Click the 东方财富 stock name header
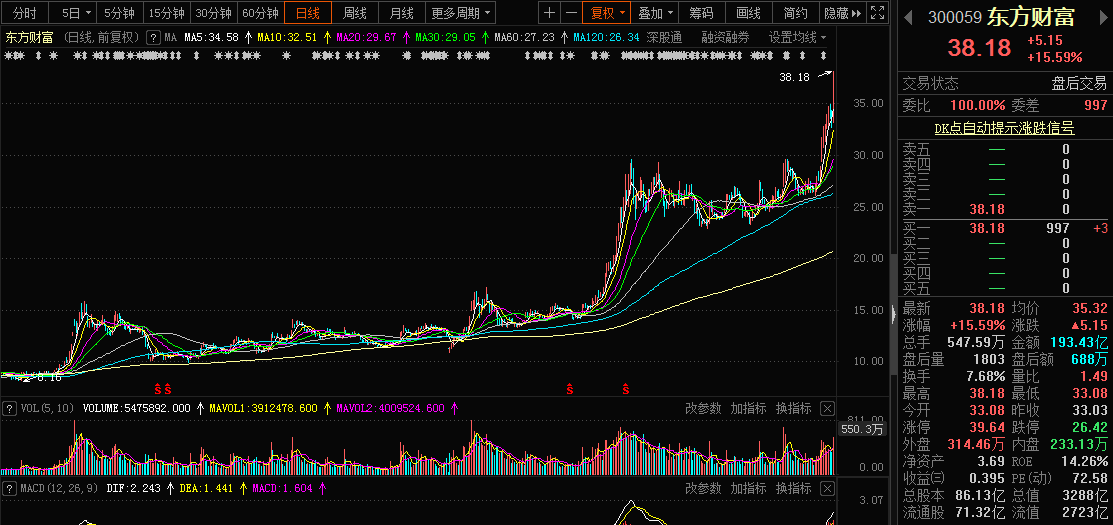The image size is (1113, 525). [1030, 17]
